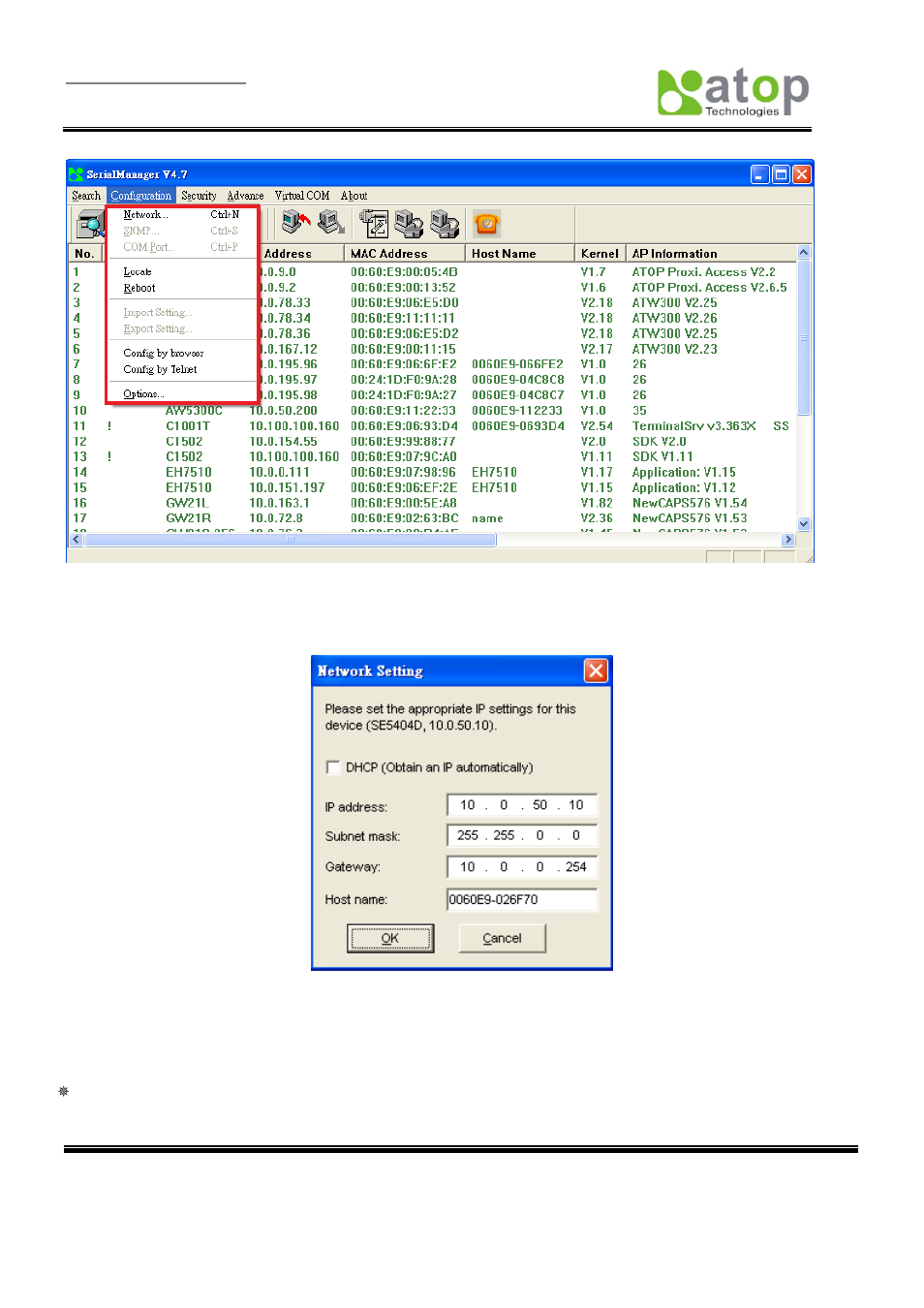Click the NewCAPS576 V1.54 cell
Image resolution: width=924 pixels, height=1308 pixels.
point(690,504)
